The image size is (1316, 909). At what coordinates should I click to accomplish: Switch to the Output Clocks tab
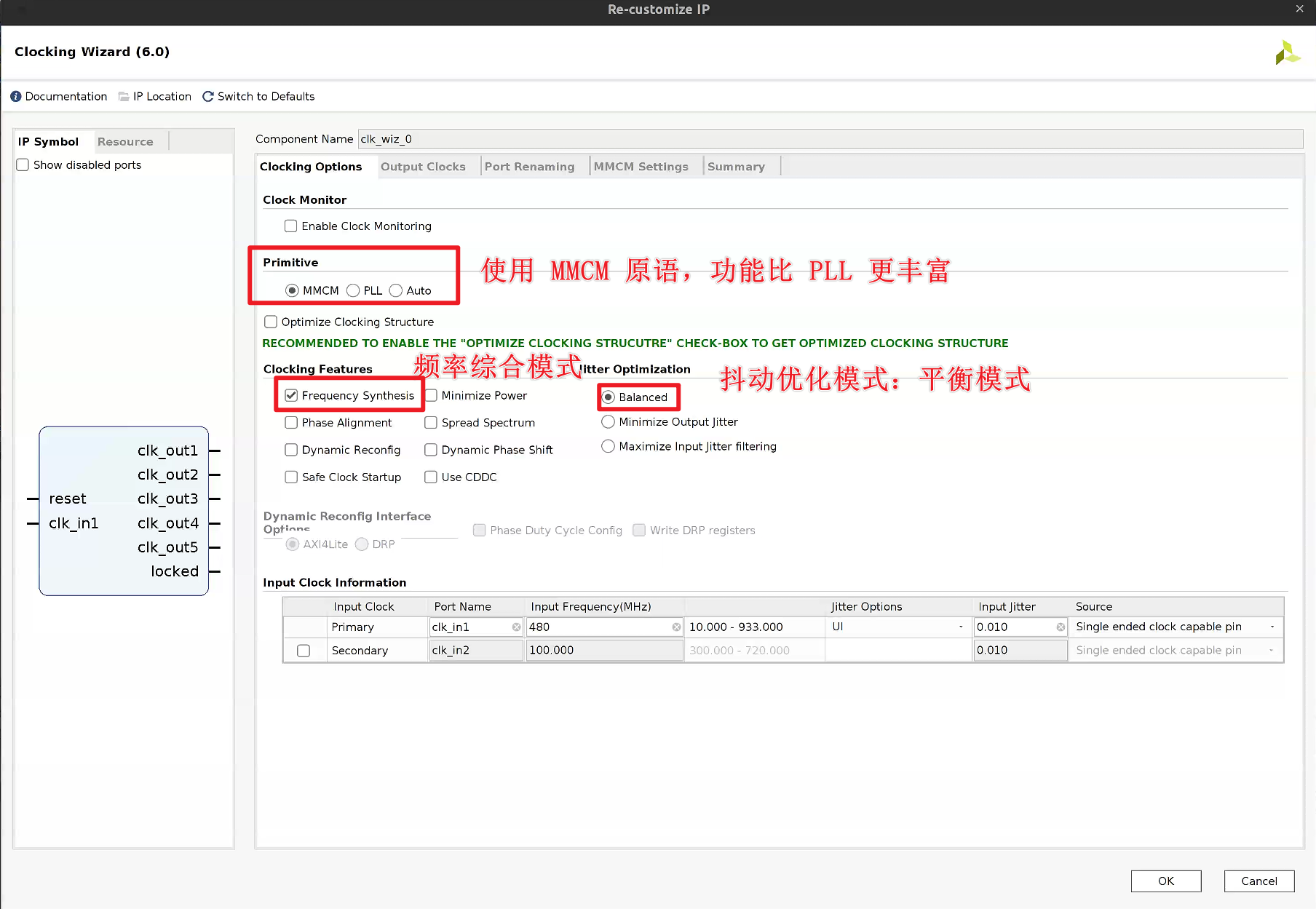423,167
